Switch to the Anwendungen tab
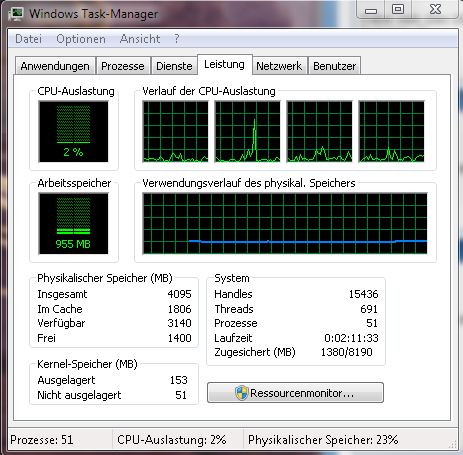The image size is (463, 455). (x=55, y=66)
